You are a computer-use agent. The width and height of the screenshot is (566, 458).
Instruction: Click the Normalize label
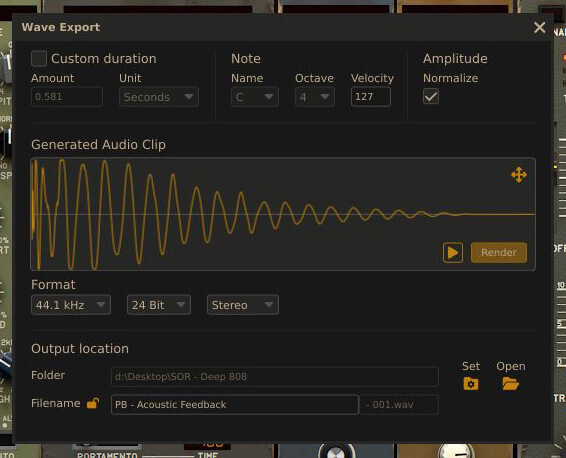click(x=450, y=78)
